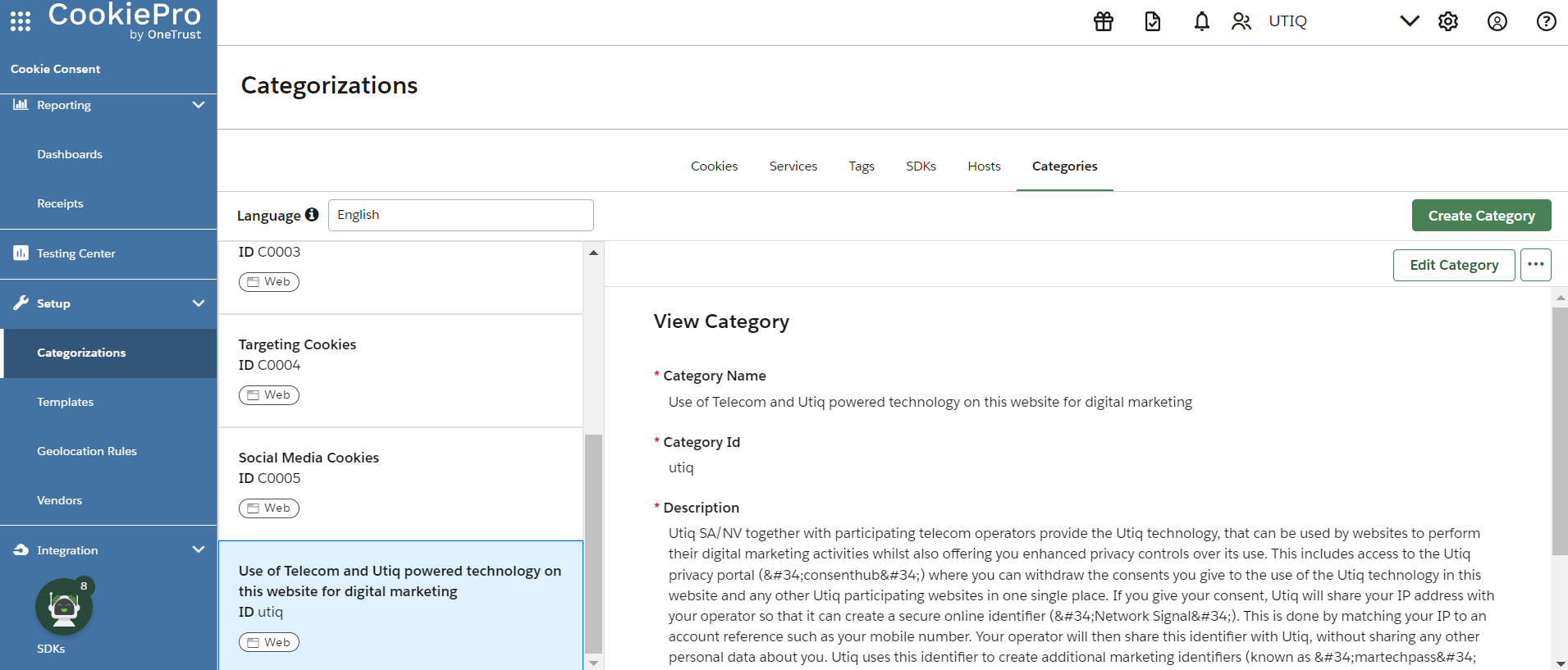Open the task checklist document icon
Screen dimensions: 1568x670
pos(1153,21)
